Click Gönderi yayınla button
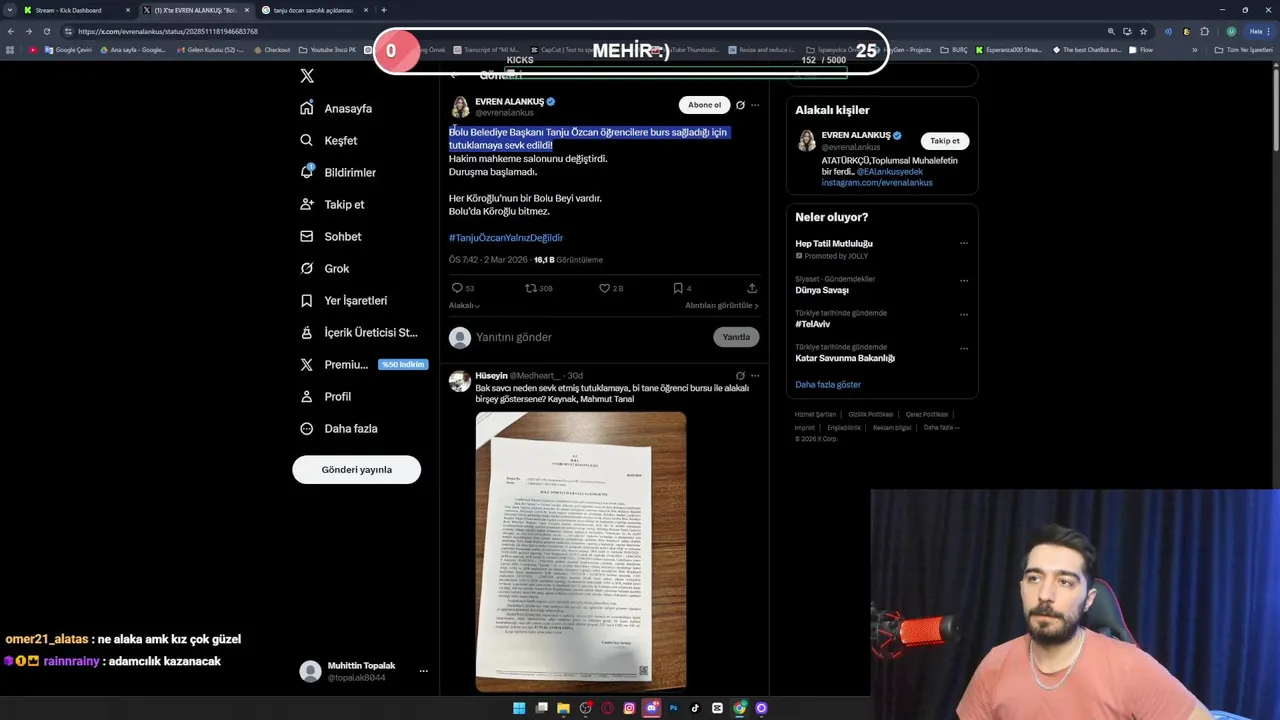This screenshot has height=720, width=1280. (x=356, y=469)
